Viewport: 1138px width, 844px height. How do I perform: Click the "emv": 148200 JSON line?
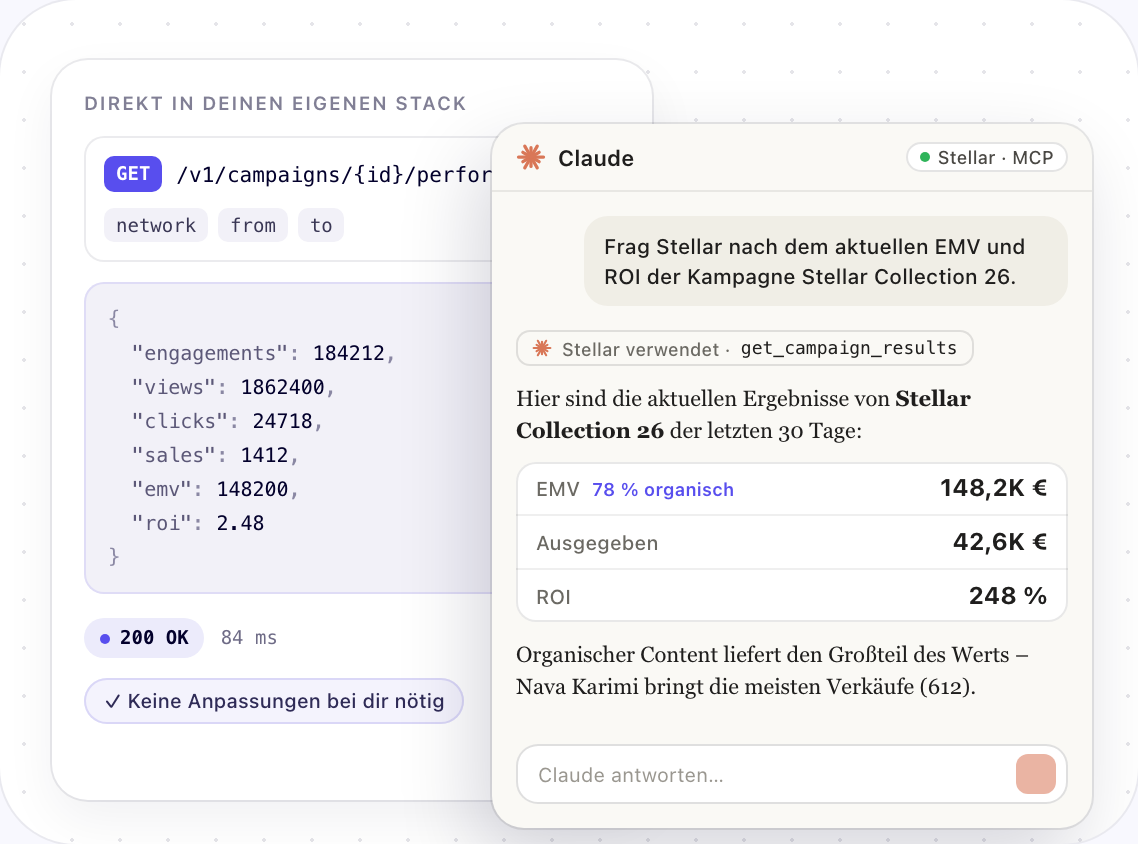pos(215,490)
